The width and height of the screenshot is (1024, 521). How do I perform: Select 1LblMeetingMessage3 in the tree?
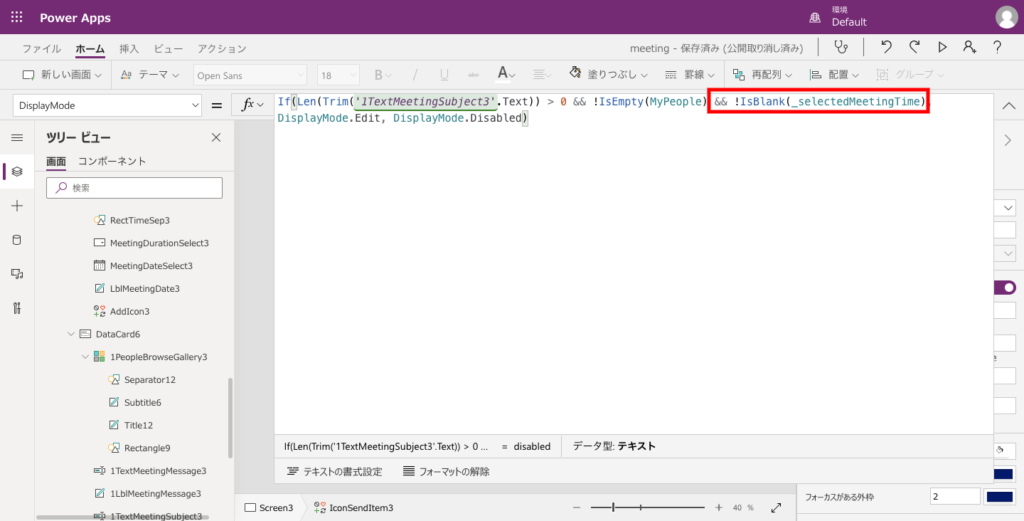[x=155, y=494]
